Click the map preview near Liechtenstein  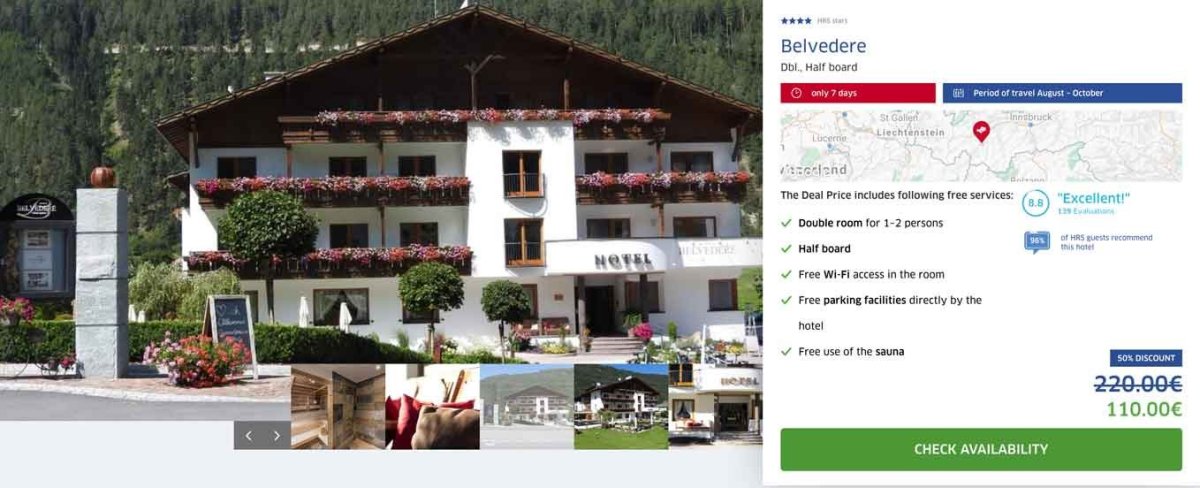(x=981, y=145)
